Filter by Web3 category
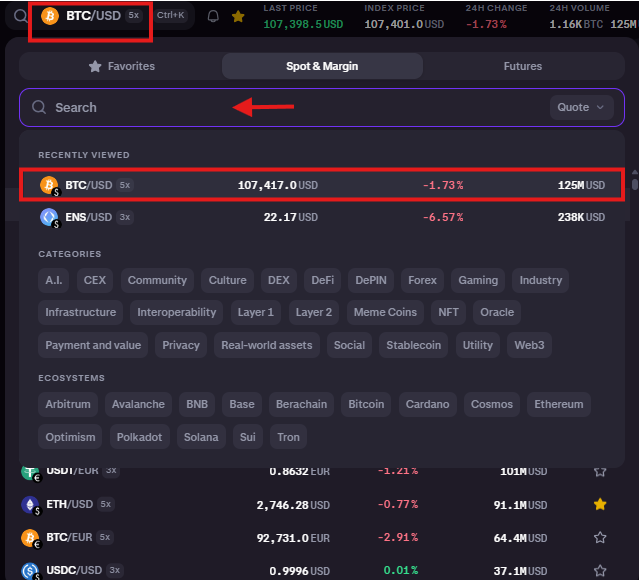 (529, 345)
